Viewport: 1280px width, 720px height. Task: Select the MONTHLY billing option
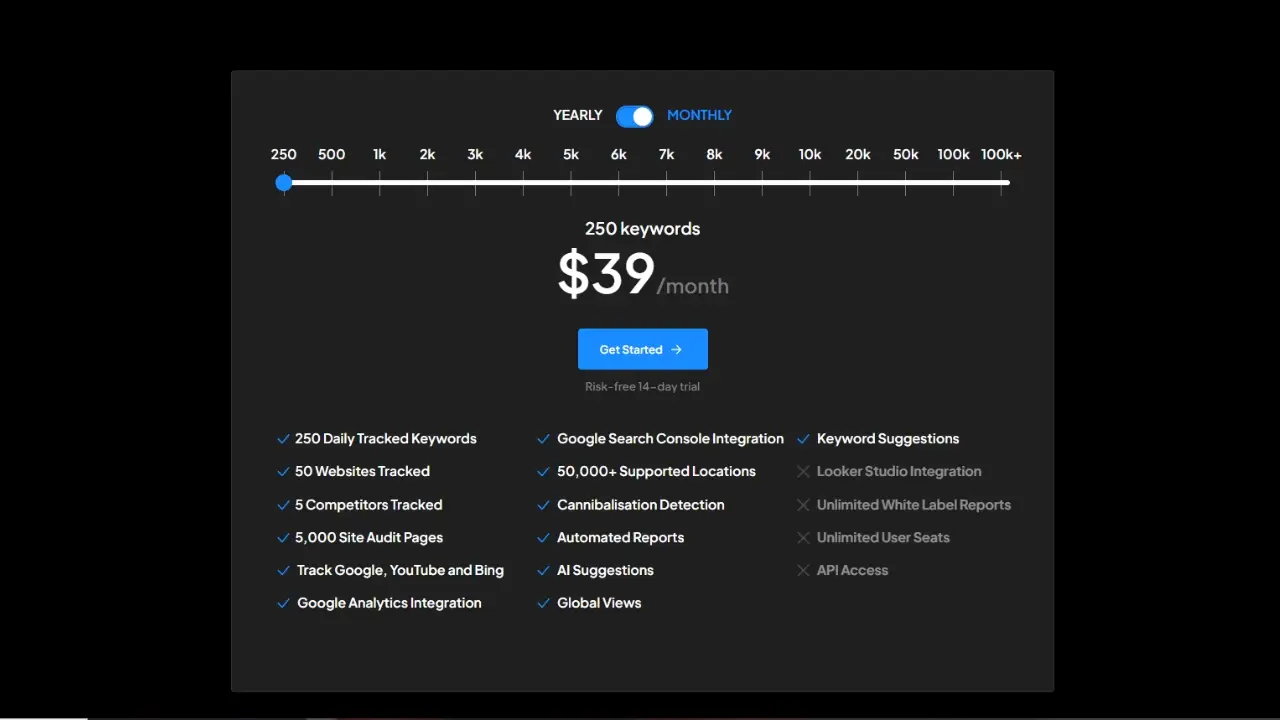699,115
